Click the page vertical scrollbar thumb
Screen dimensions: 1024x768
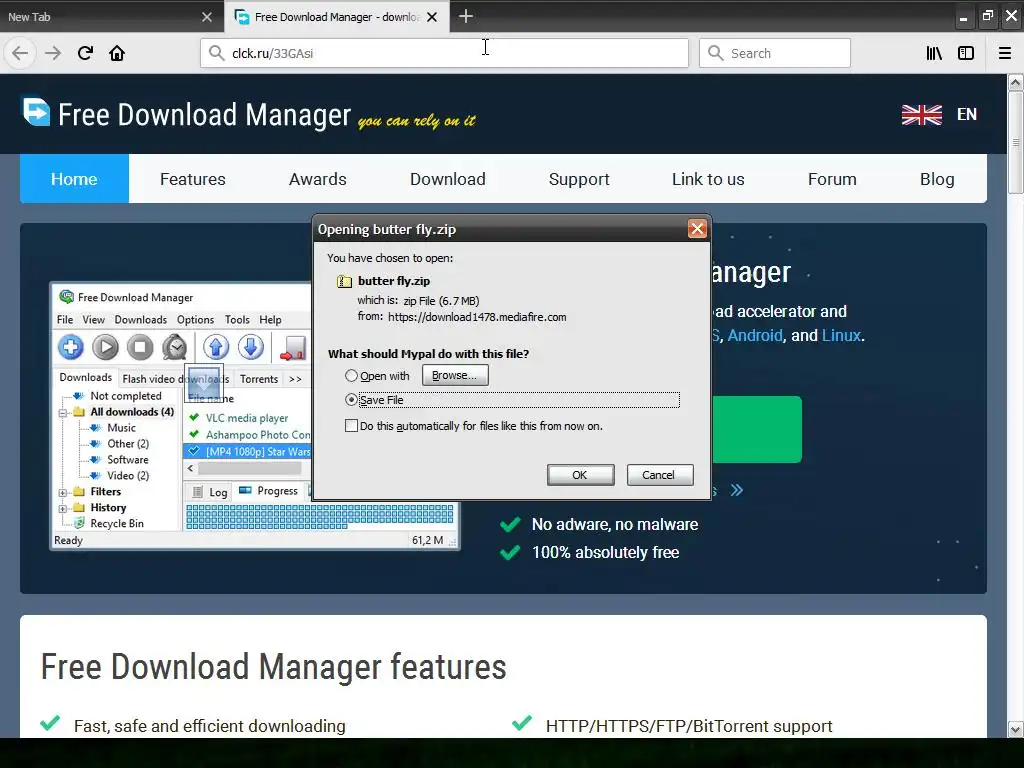click(x=1015, y=142)
